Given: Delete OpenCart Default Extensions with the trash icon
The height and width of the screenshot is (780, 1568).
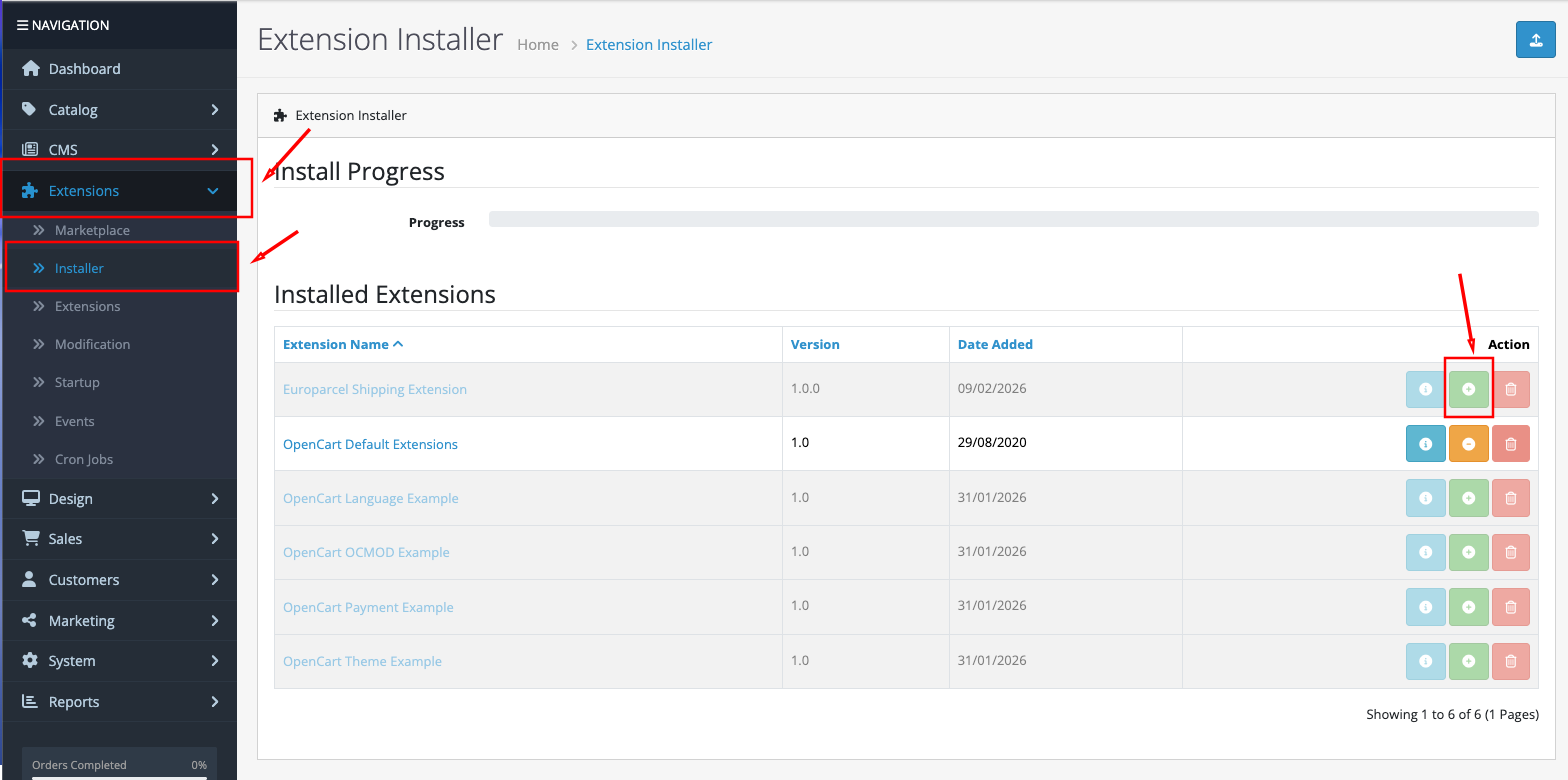Looking at the screenshot, I should click(1511, 443).
